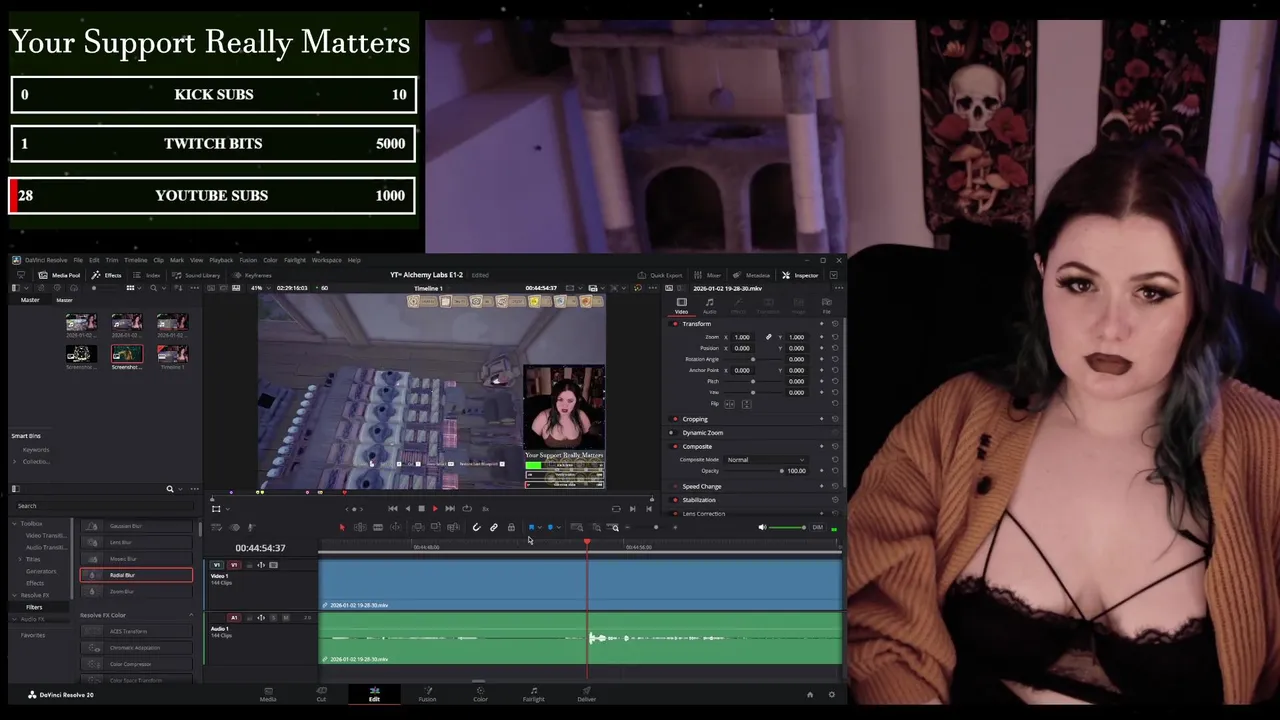Switch to the Fusion page tab
Viewport: 1280px width, 720px height.
pos(427,693)
